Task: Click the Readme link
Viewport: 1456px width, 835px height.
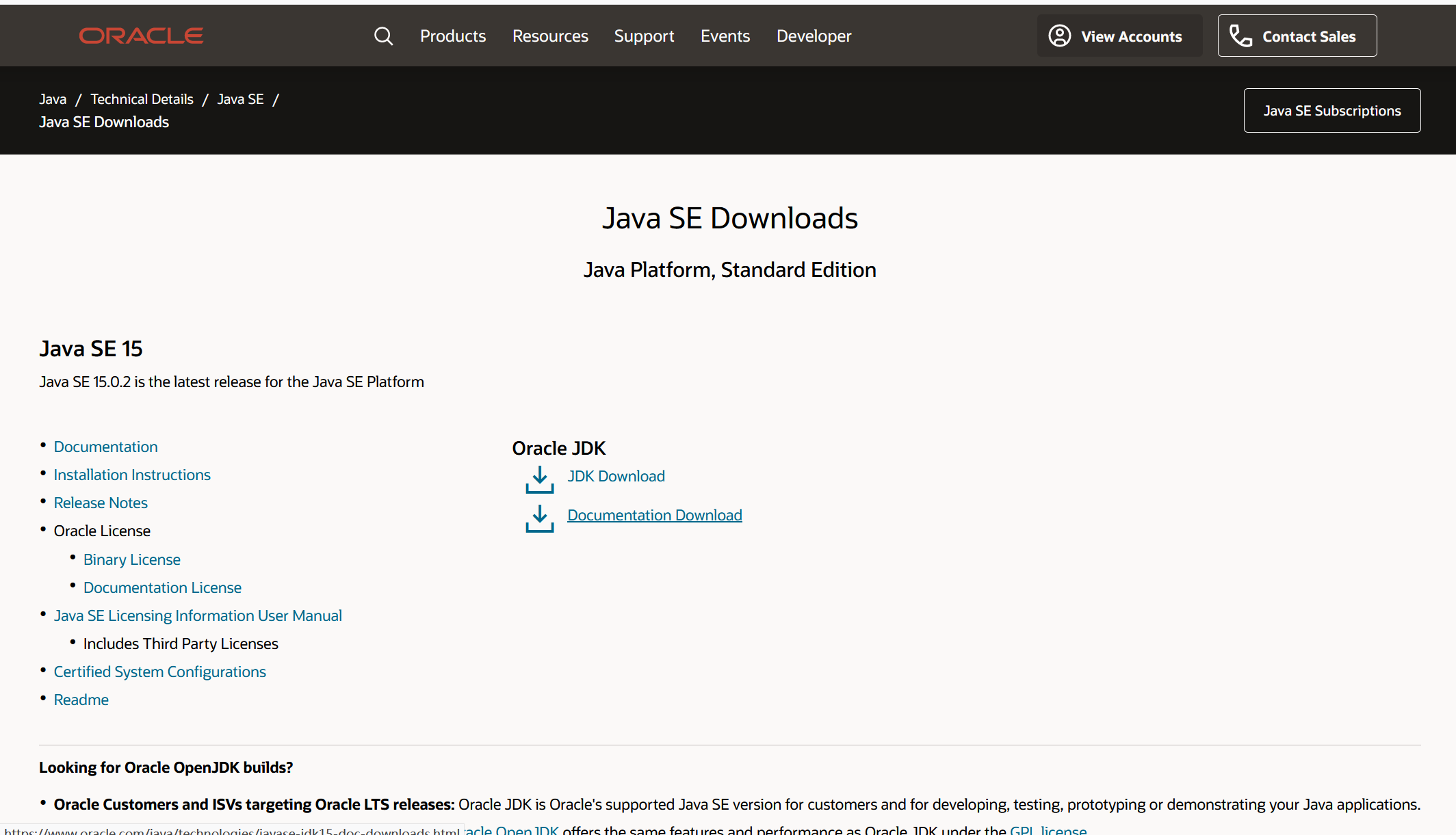Action: [x=81, y=700]
